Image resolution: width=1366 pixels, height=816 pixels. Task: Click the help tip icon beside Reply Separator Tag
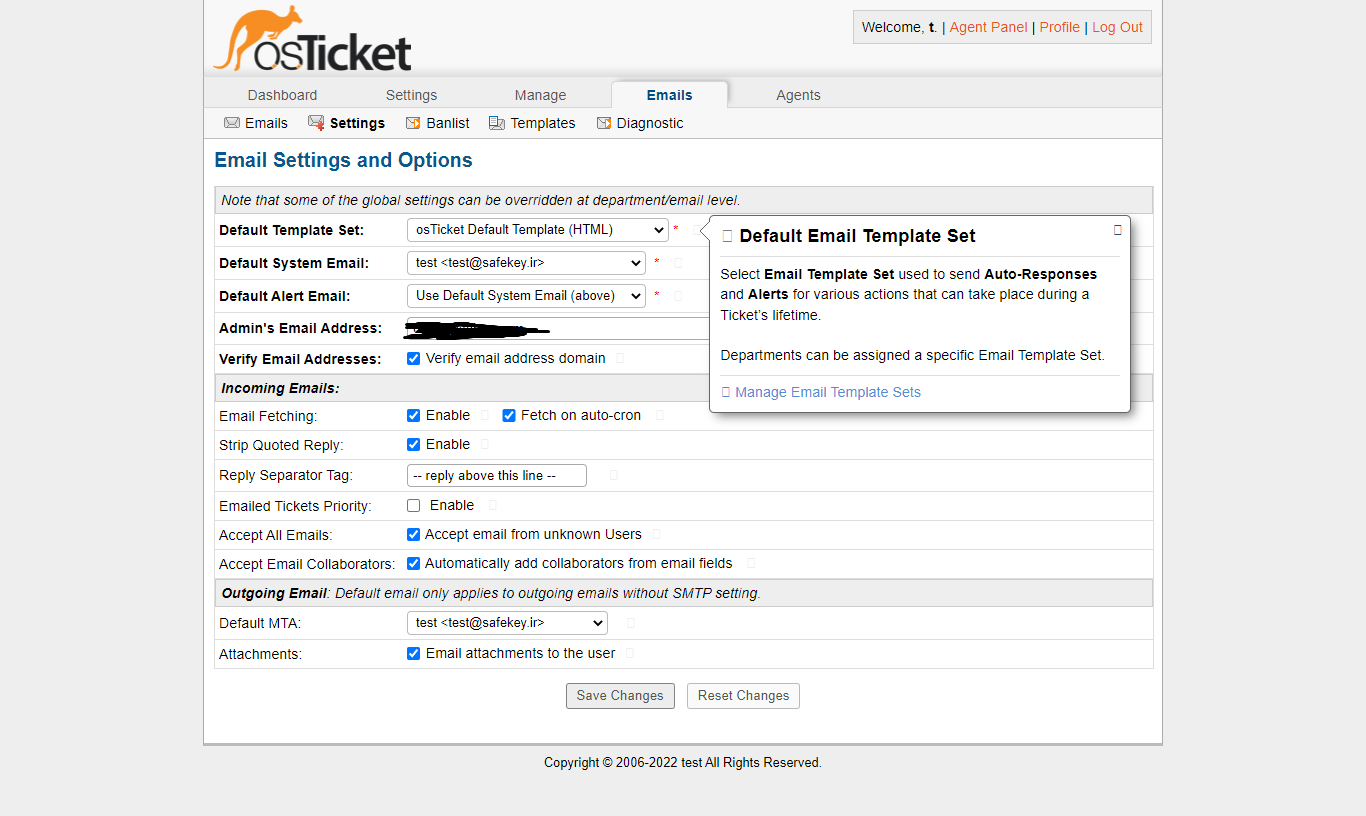click(x=613, y=475)
